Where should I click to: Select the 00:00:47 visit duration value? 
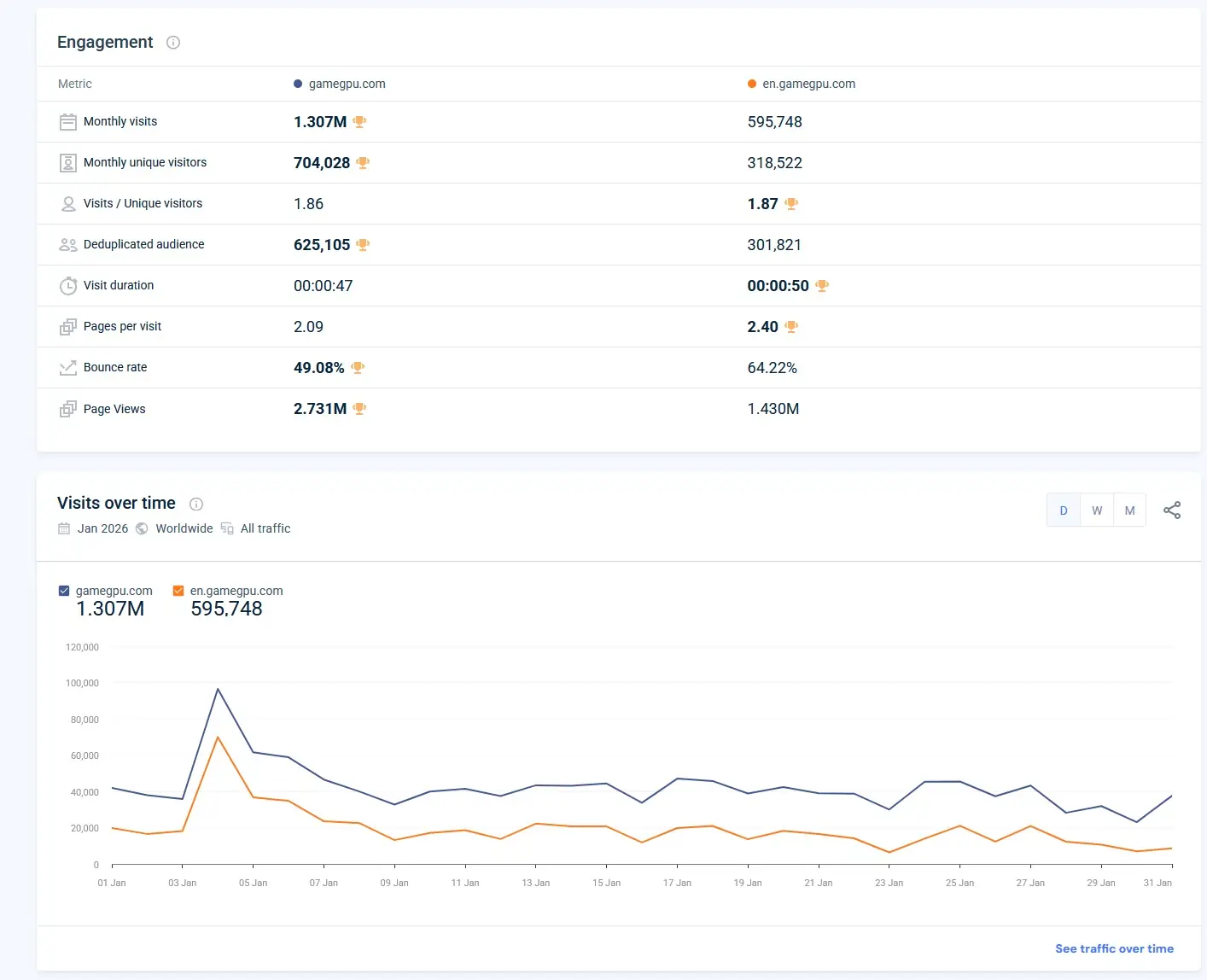click(x=324, y=286)
